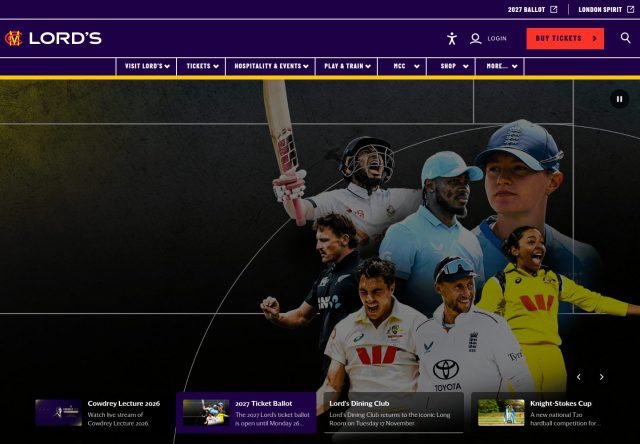
Task: Open London Spirit external link
Action: (x=606, y=9)
